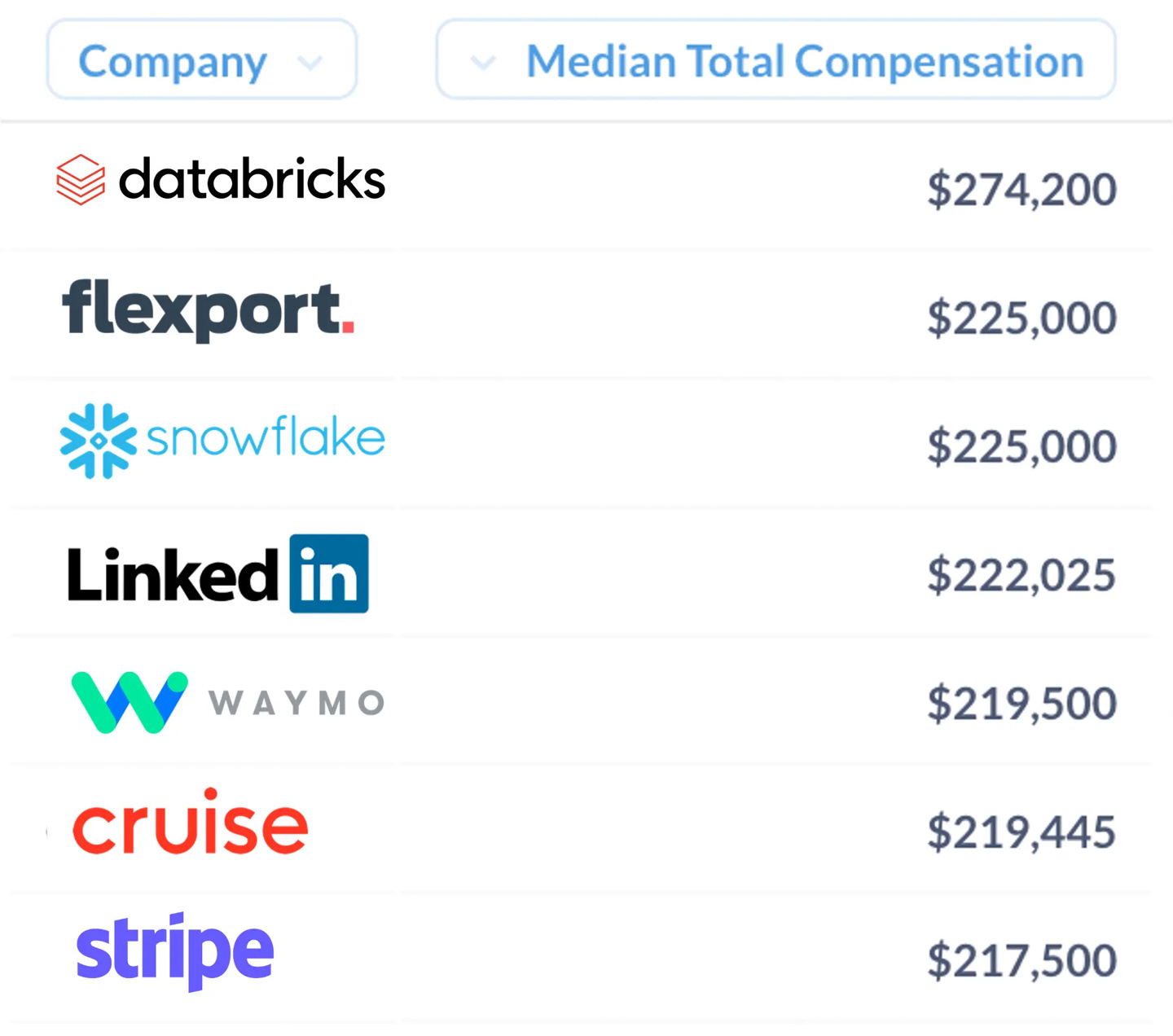Viewport: 1173px width, 1036px height.
Task: Select Stripe compensation value $217,500
Action: point(1021,960)
